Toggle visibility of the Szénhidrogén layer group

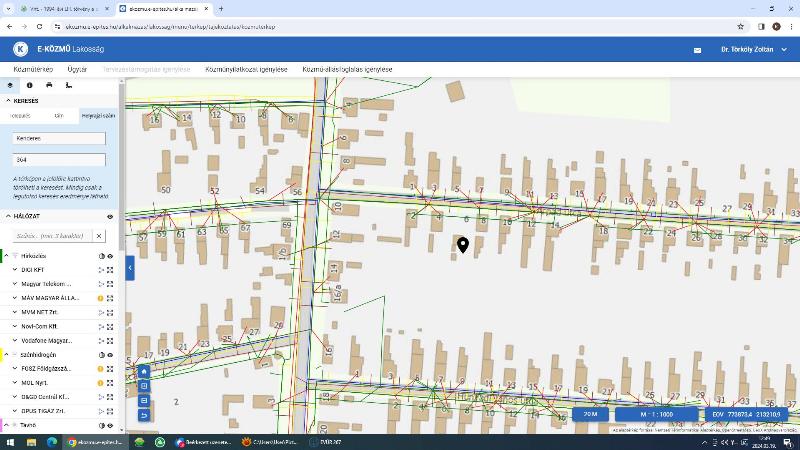click(110, 355)
